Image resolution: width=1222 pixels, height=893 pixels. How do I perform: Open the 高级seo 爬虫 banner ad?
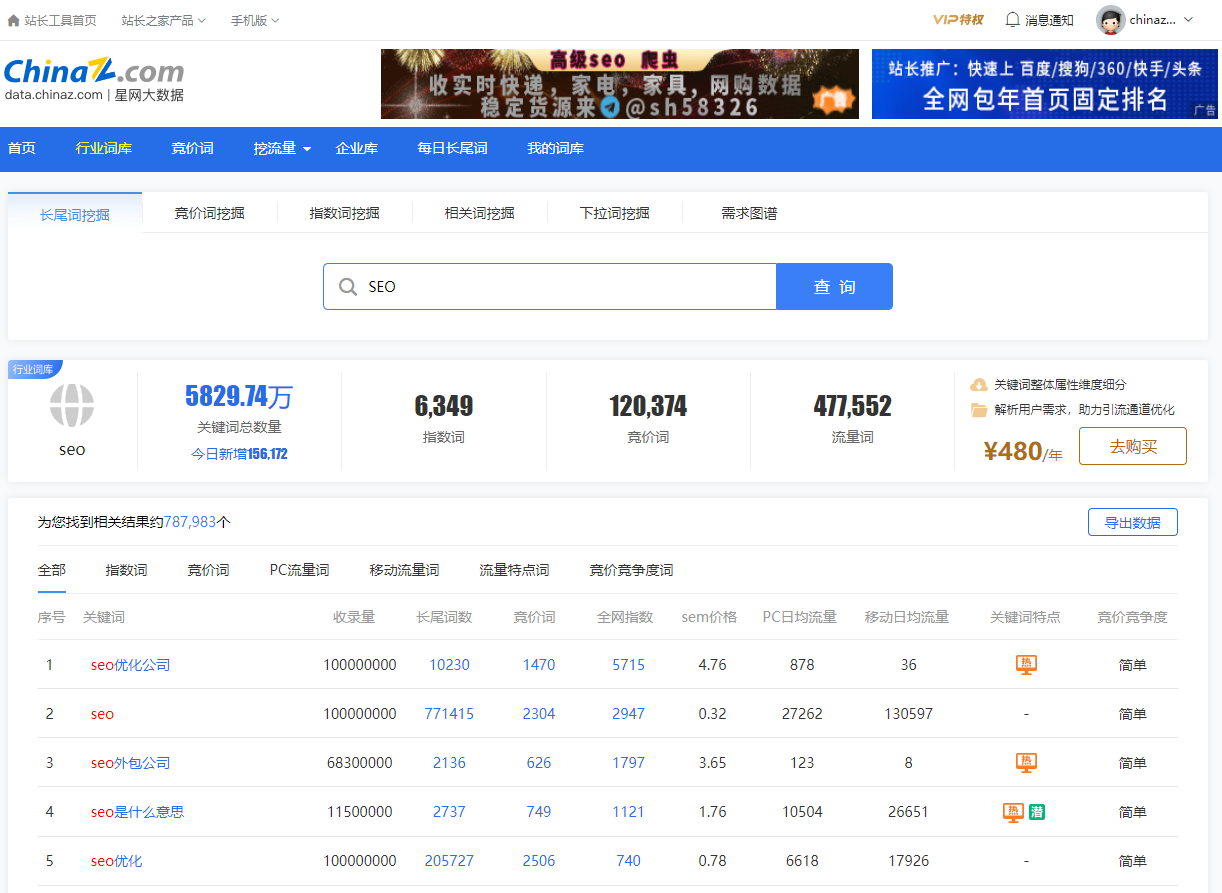tap(620, 84)
